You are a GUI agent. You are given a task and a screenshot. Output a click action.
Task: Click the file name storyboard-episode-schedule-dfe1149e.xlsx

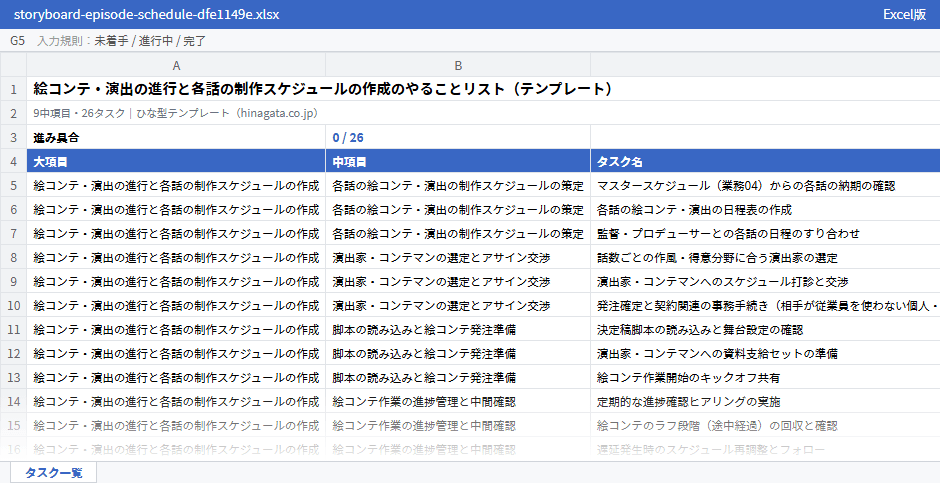coord(146,14)
